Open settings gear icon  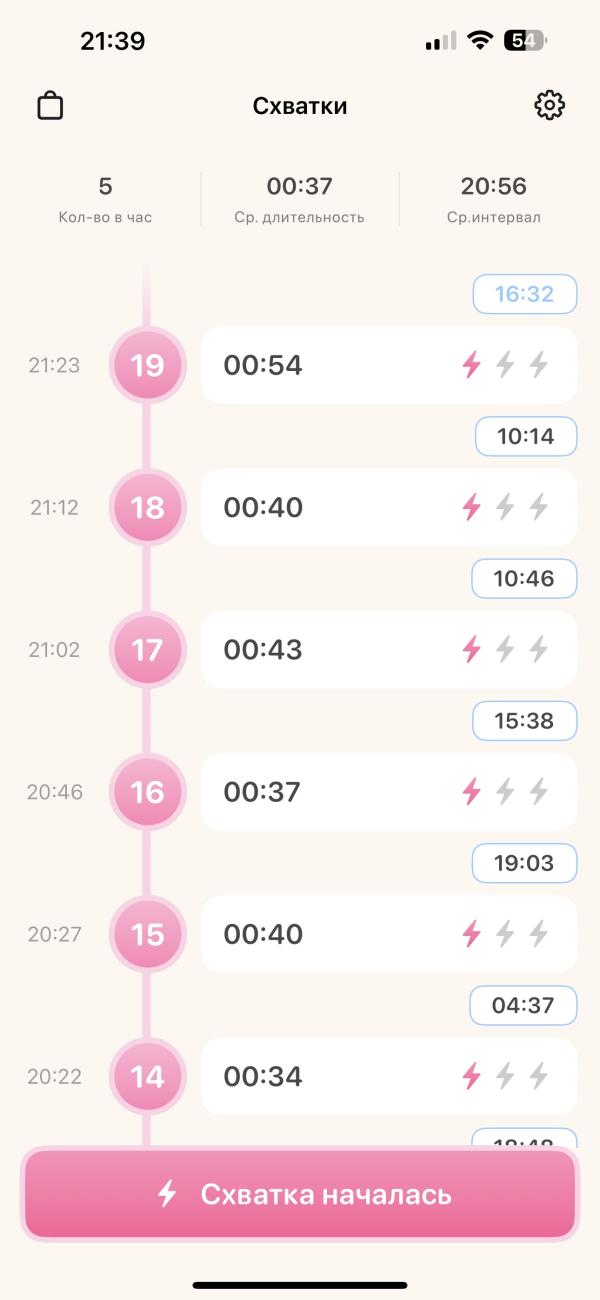(549, 105)
